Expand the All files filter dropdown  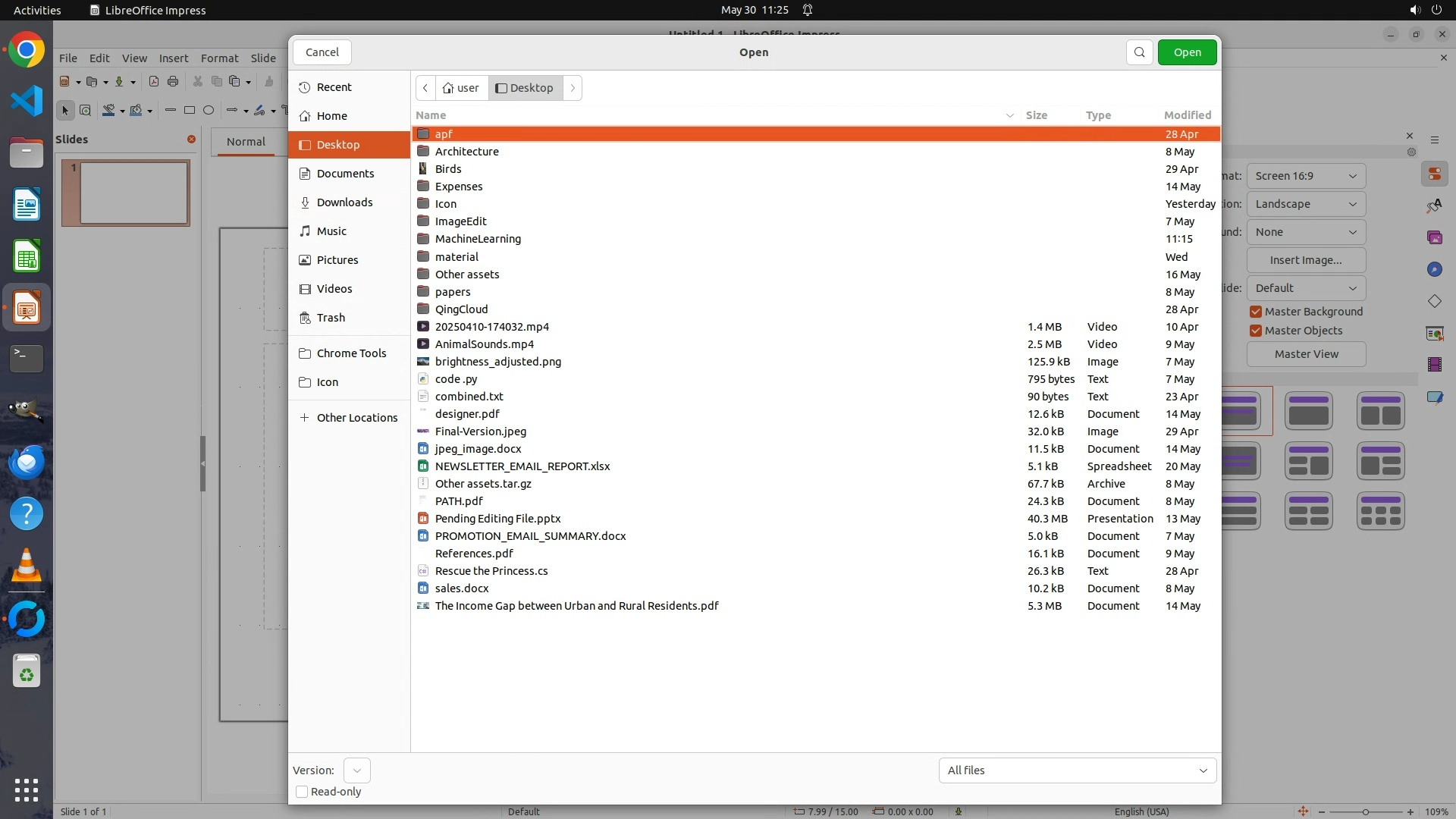pos(1077,770)
